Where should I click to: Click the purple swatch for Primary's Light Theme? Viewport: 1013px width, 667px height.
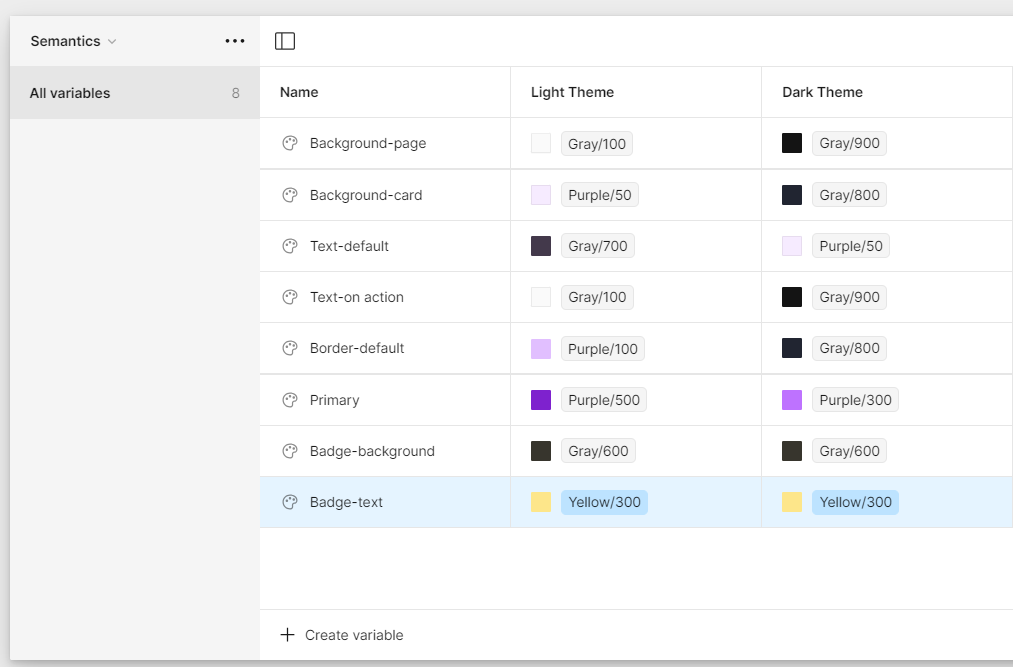pos(540,399)
